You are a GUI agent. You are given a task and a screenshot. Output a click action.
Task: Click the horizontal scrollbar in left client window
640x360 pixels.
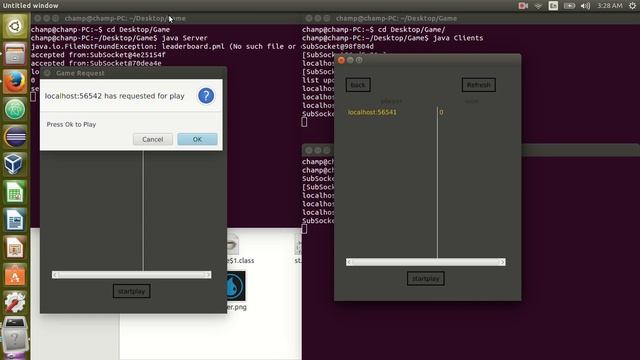131,275
